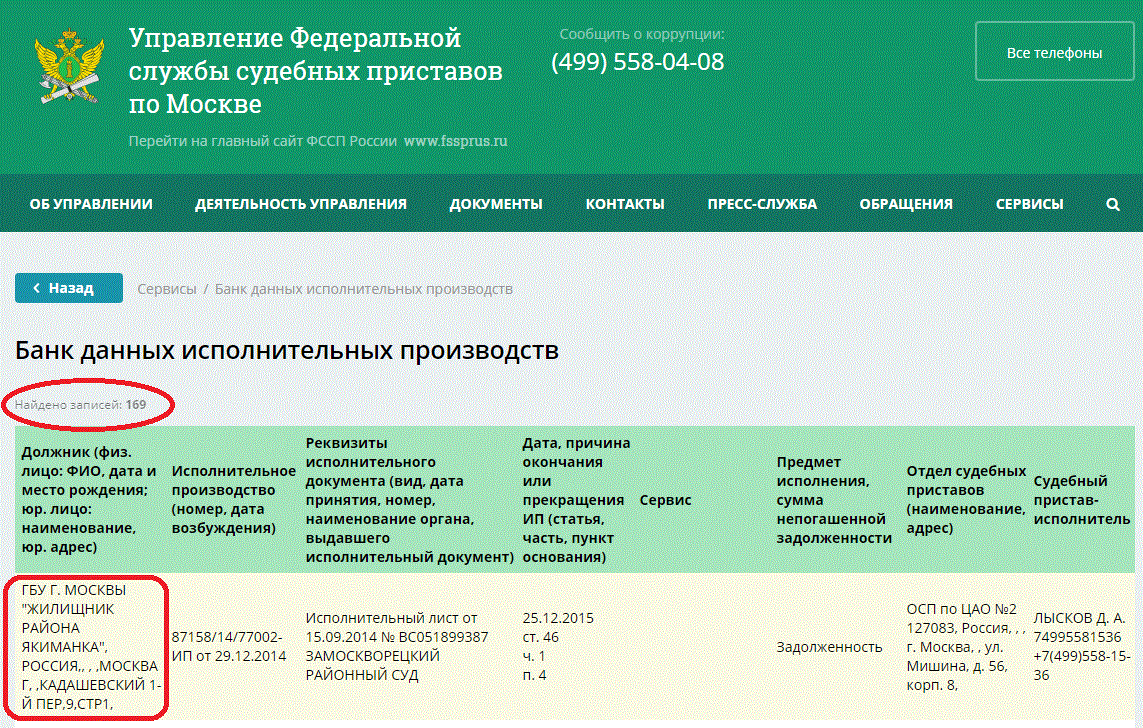
Task: Click the Сервисы breadcrumb link
Action: 167,289
